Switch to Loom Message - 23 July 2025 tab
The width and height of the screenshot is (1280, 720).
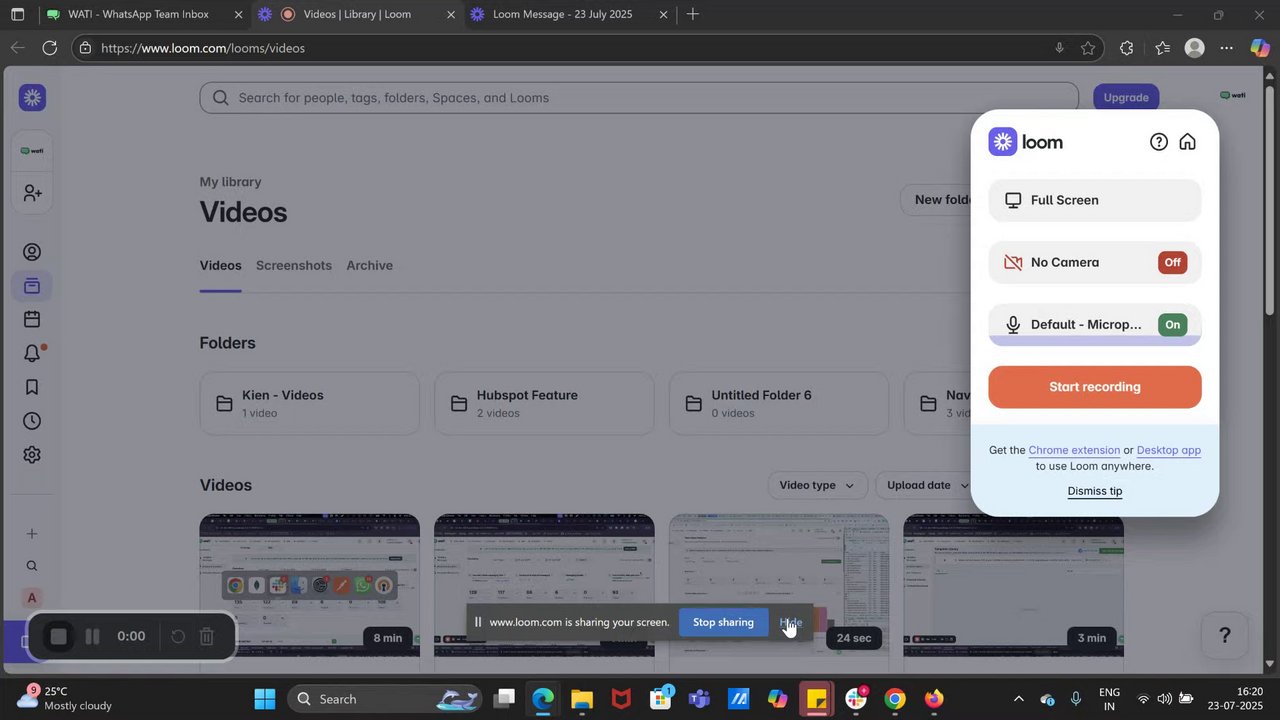click(568, 15)
